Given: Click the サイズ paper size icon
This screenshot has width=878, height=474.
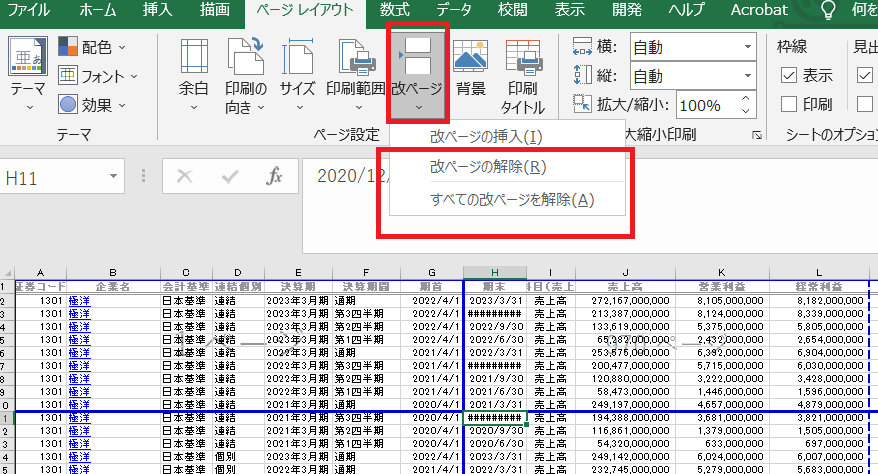Looking at the screenshot, I should click(297, 57).
